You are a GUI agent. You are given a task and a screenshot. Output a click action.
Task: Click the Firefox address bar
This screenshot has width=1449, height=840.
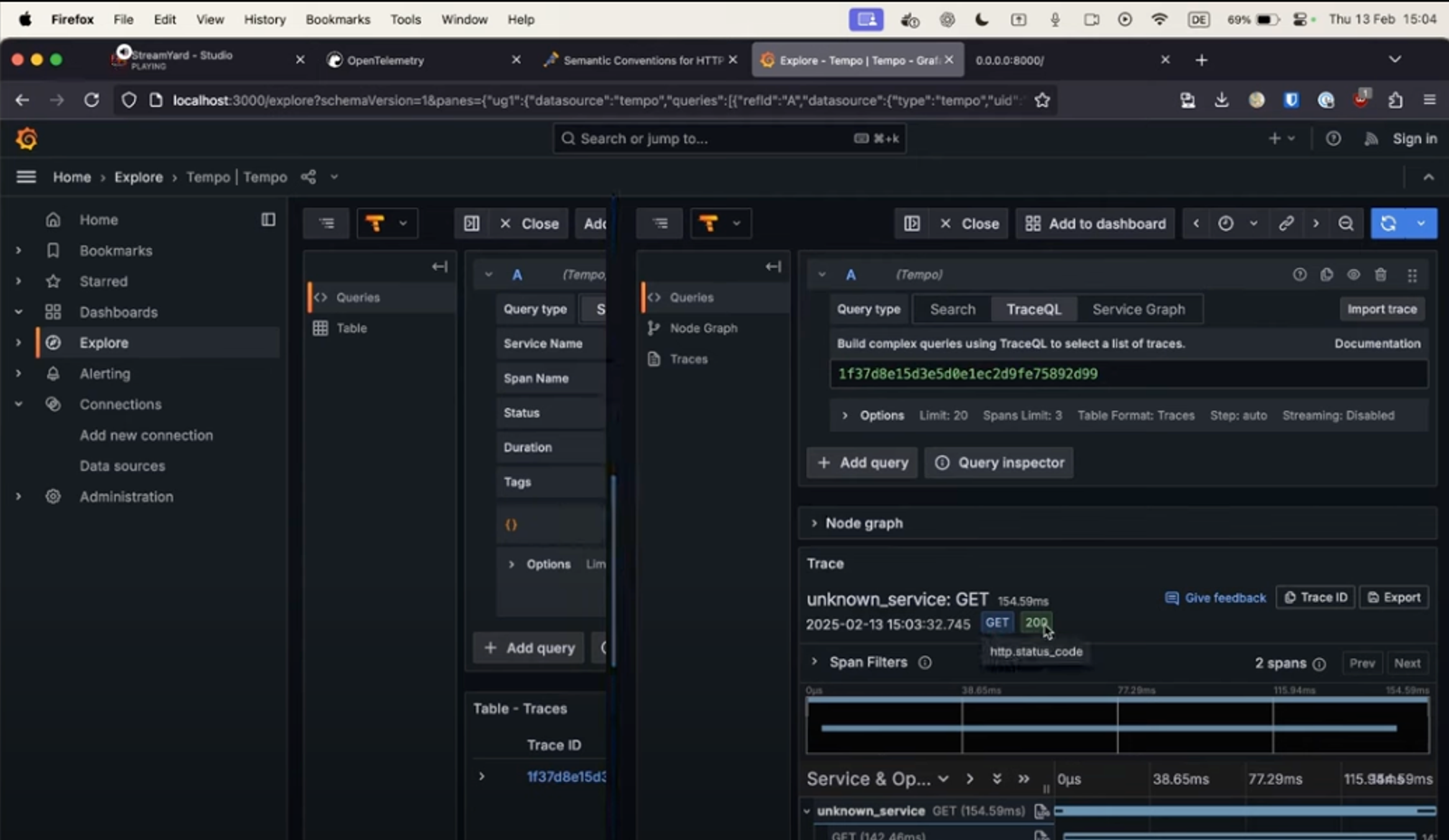click(x=586, y=100)
